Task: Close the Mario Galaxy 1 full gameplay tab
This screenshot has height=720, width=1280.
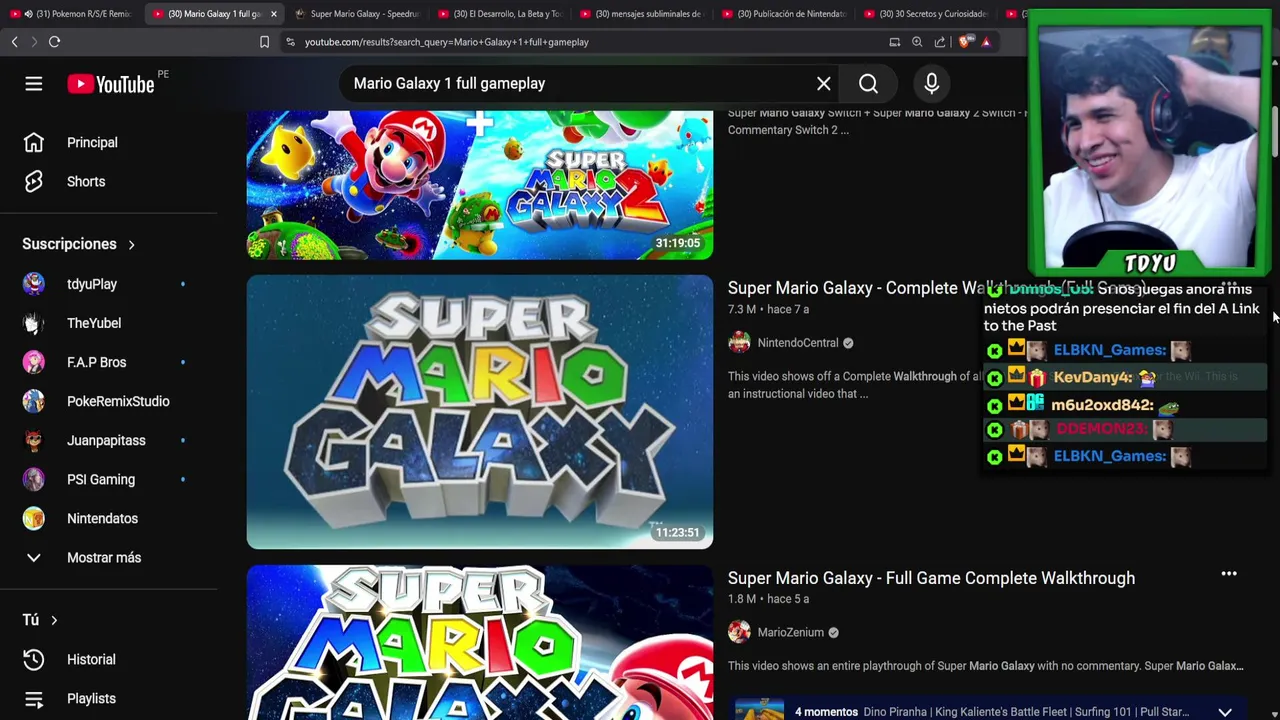Action: pyautogui.click(x=273, y=14)
